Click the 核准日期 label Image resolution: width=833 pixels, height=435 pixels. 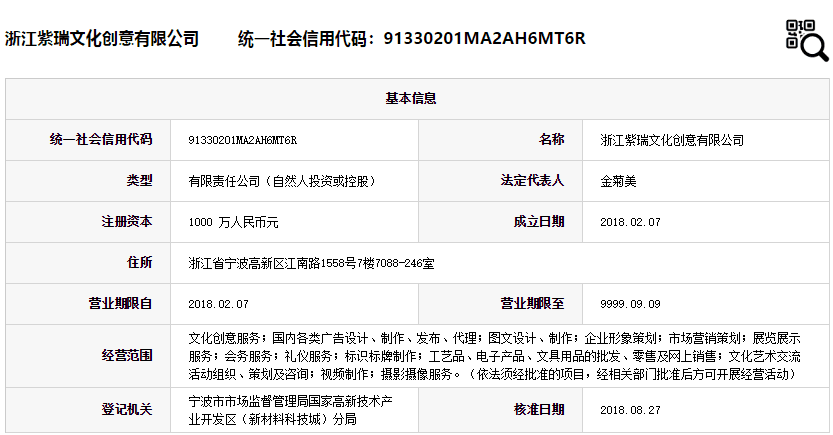point(539,410)
